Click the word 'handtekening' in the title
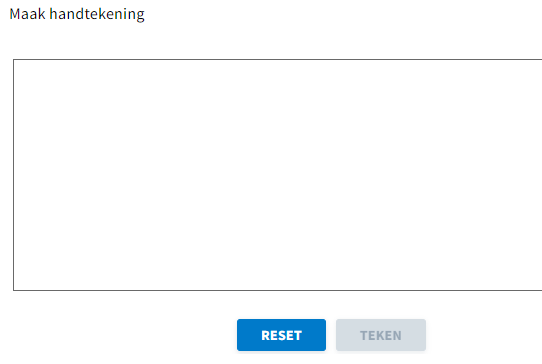 click(x=97, y=15)
